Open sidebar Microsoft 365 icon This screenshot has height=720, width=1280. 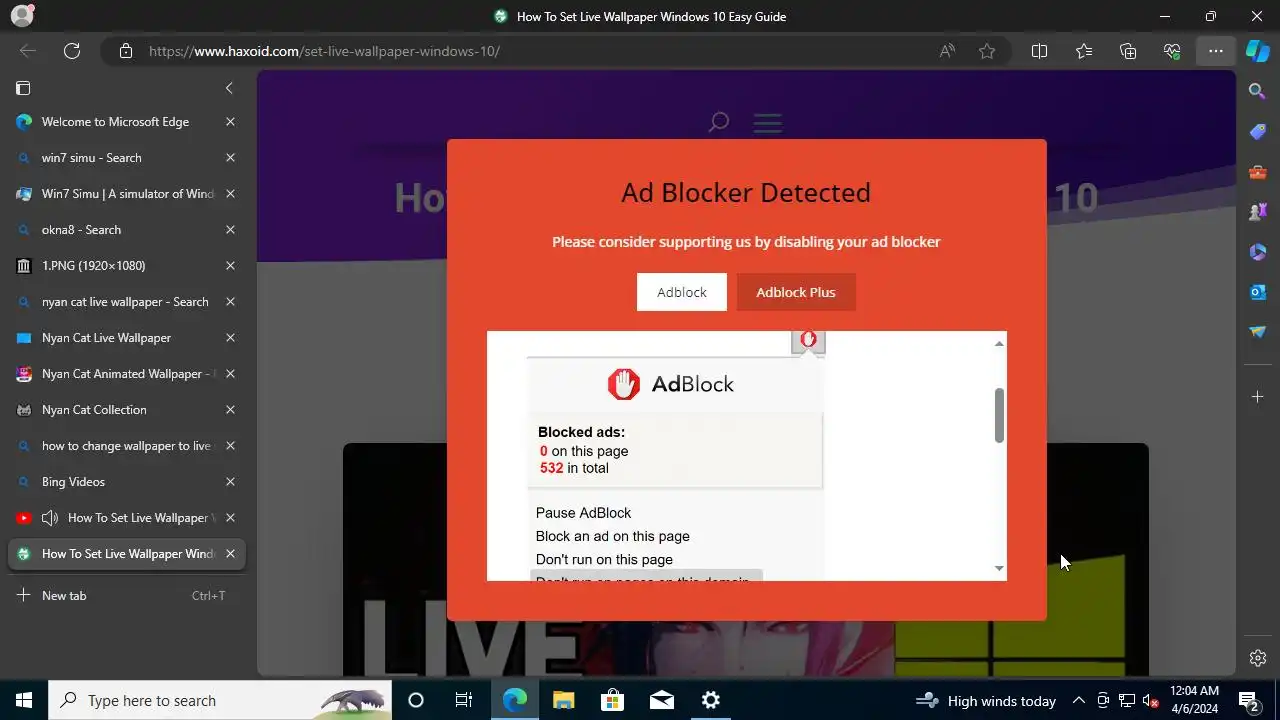coord(1258,252)
